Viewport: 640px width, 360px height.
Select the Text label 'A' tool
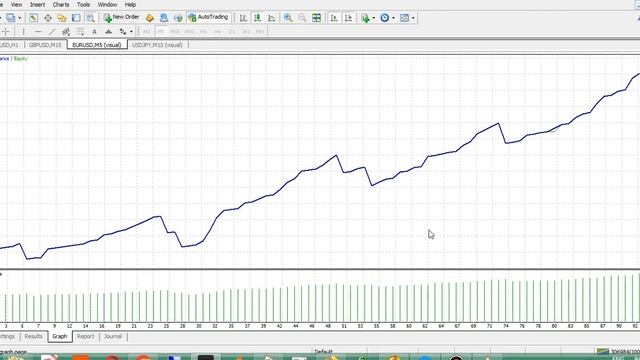pos(94,31)
